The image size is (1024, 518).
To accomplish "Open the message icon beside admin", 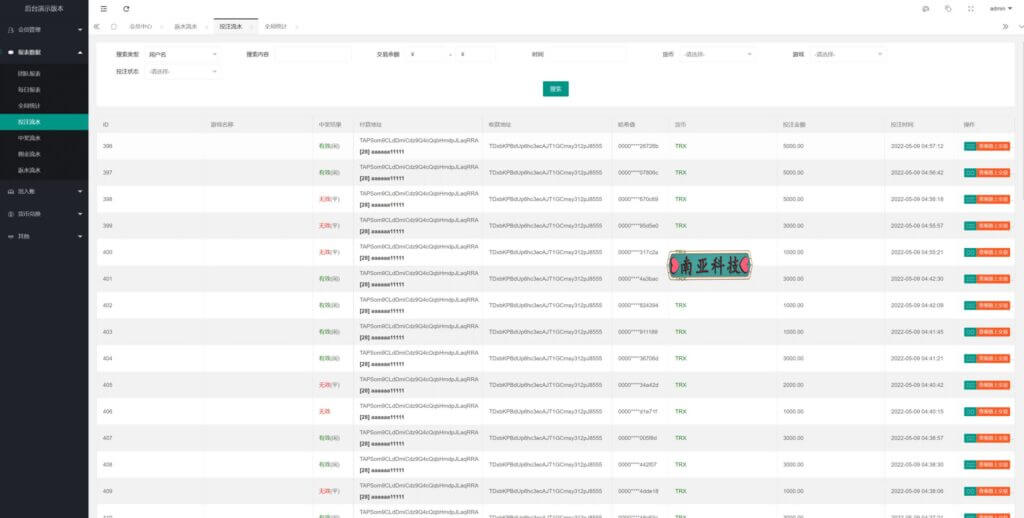I will tap(925, 9).
